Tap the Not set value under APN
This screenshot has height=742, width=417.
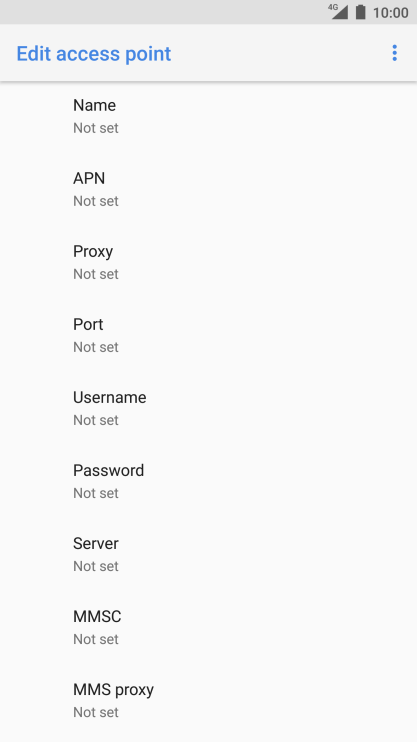point(96,201)
